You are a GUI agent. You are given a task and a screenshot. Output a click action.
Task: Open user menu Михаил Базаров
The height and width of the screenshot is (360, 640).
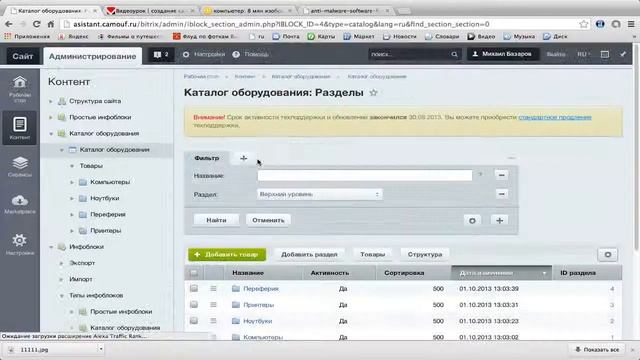(x=502, y=54)
